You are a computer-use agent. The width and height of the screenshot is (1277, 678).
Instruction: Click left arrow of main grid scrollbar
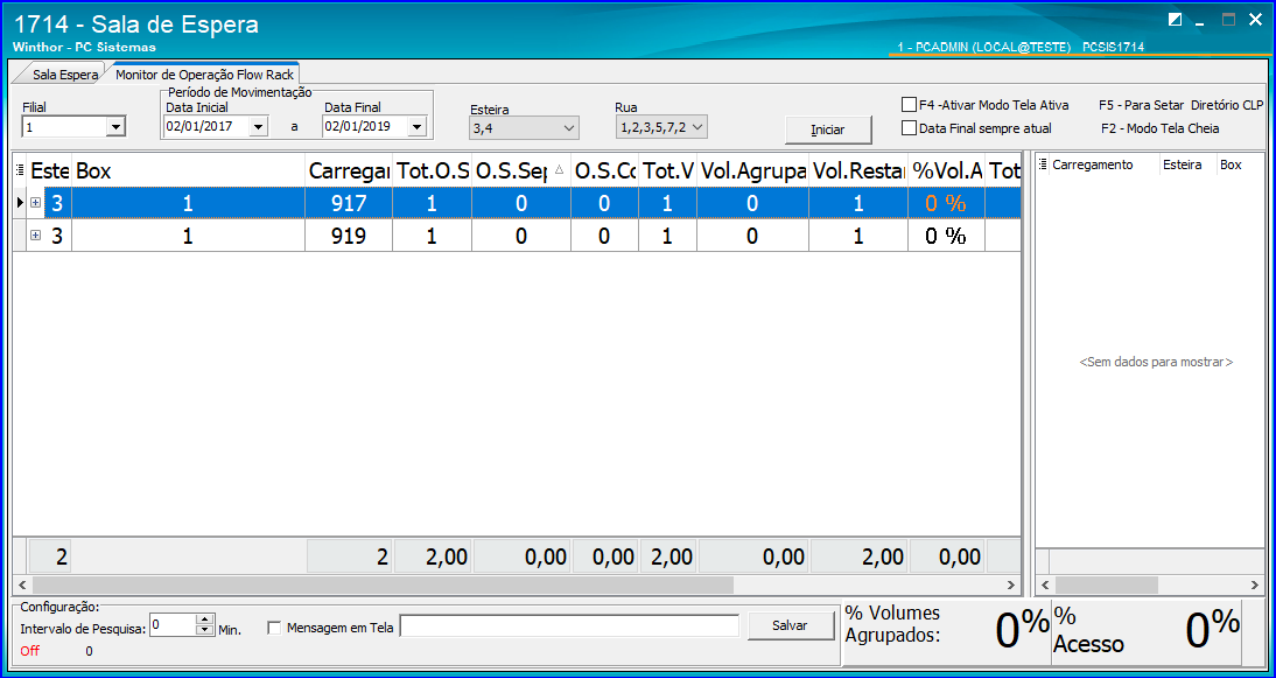point(21,584)
